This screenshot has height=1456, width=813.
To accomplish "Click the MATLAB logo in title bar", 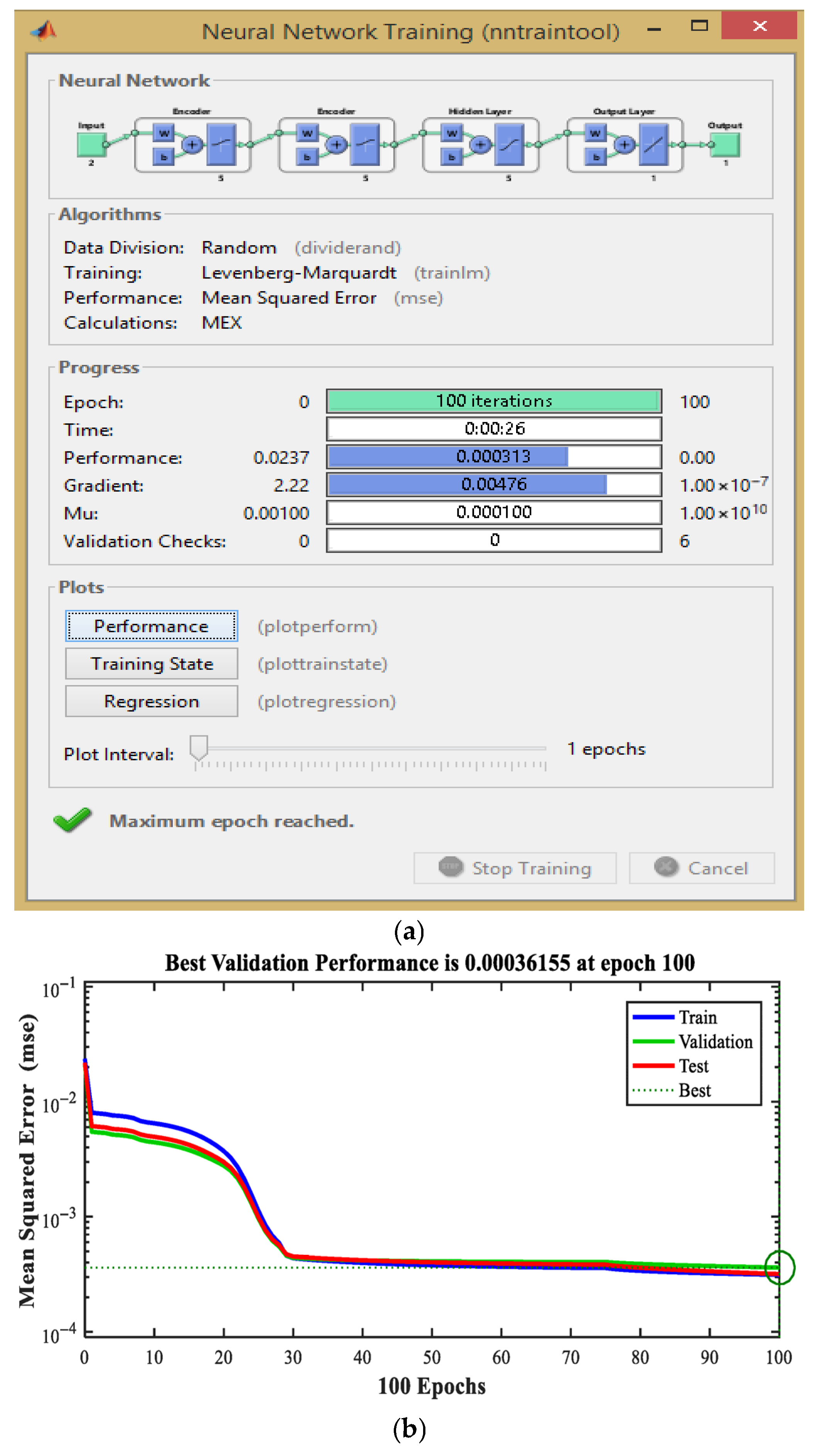I will click(44, 30).
